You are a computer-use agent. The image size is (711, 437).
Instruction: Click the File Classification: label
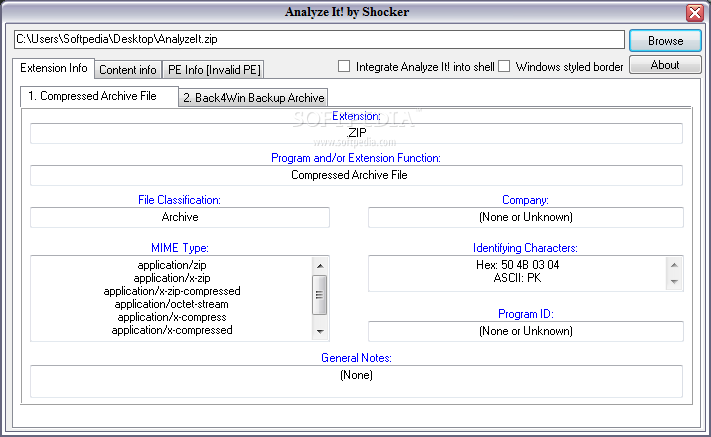(180, 200)
